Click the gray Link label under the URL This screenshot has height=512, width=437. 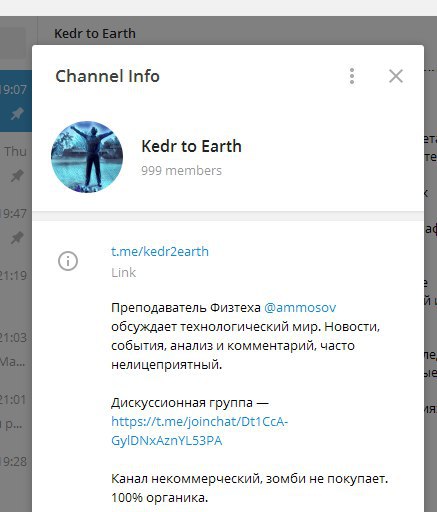coord(124,273)
